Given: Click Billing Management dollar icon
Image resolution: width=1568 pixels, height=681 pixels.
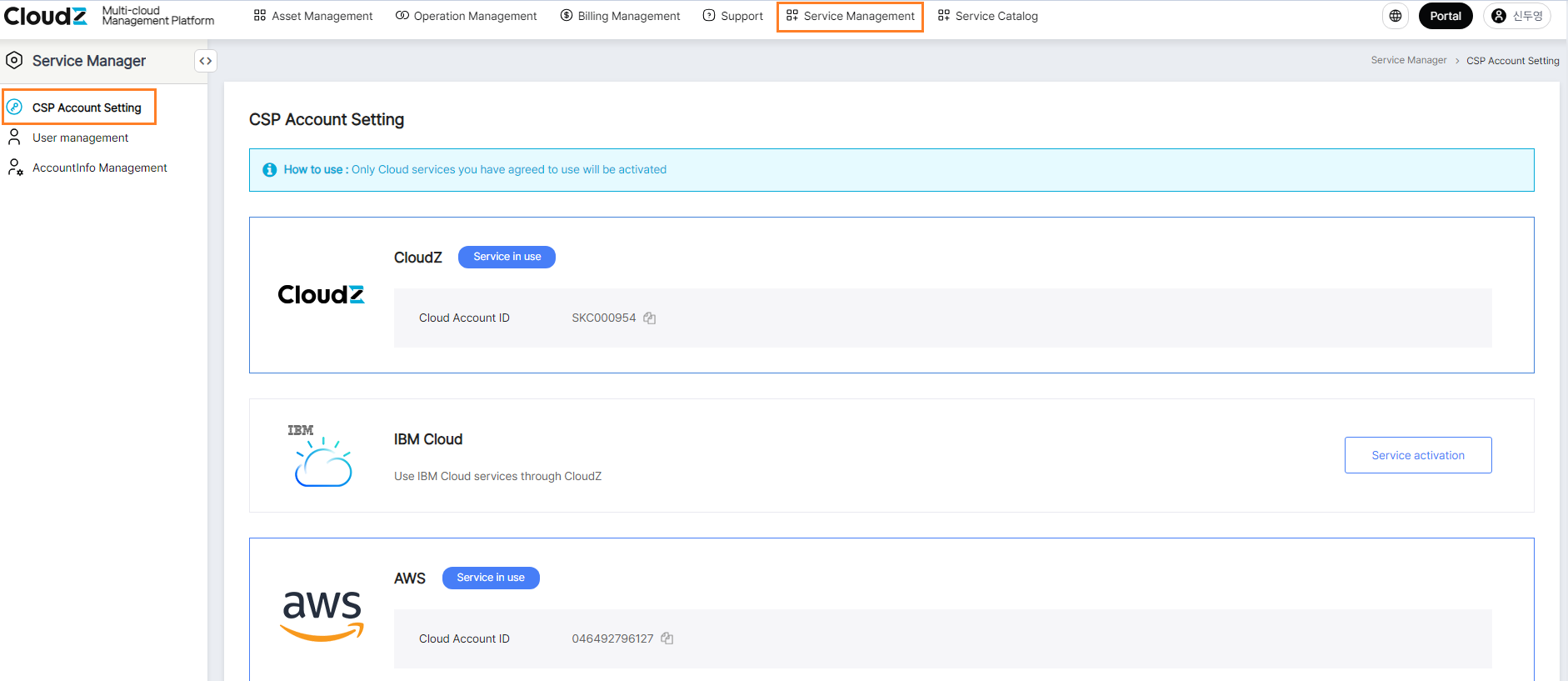Looking at the screenshot, I should (x=567, y=15).
